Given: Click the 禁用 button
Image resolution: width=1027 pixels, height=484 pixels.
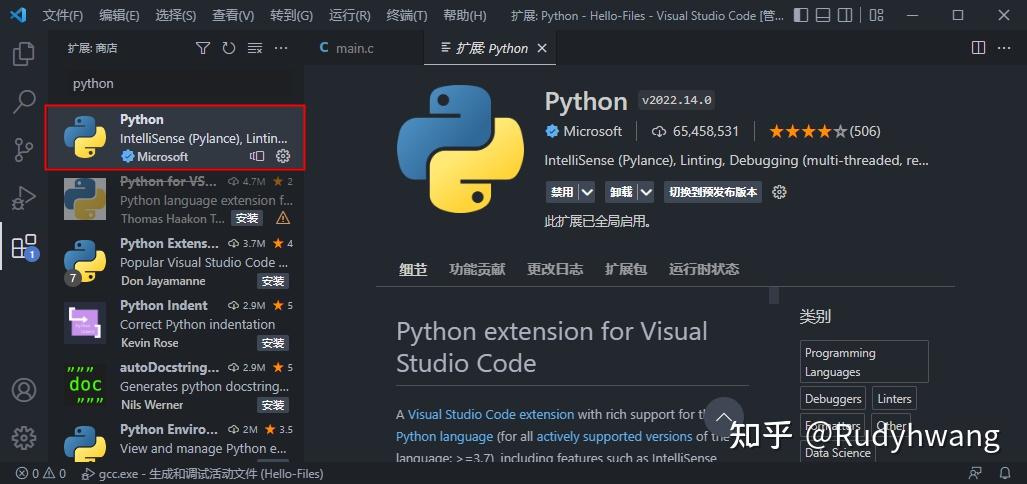Looking at the screenshot, I should [x=563, y=192].
